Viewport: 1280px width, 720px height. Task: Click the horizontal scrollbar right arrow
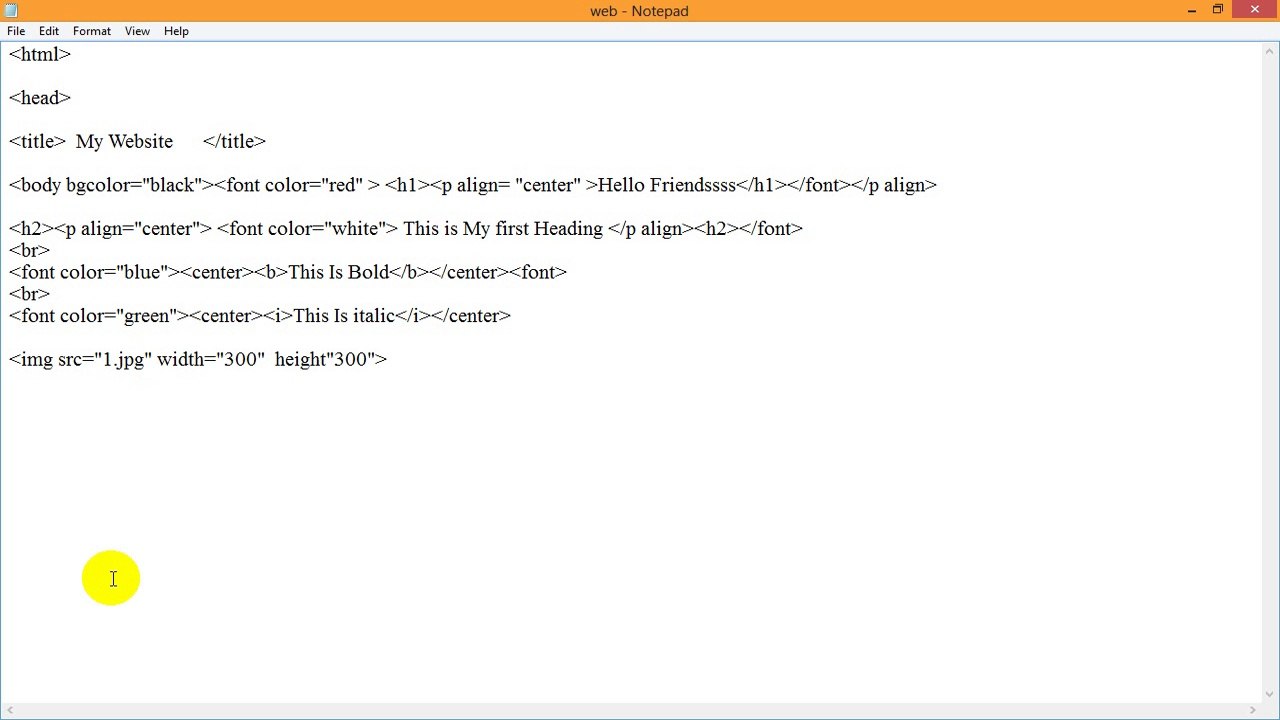(x=1253, y=710)
